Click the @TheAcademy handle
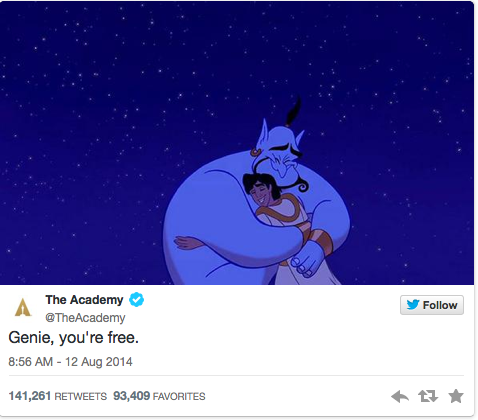Image resolution: width=478 pixels, height=420 pixels. (x=85, y=318)
